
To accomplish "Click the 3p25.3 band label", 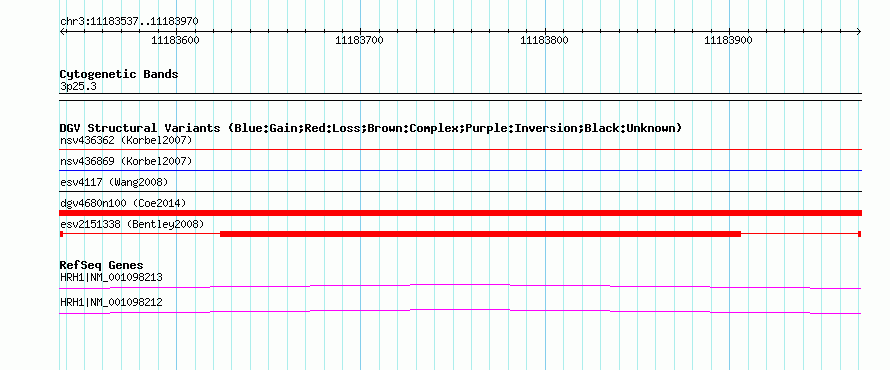I will coord(78,87).
